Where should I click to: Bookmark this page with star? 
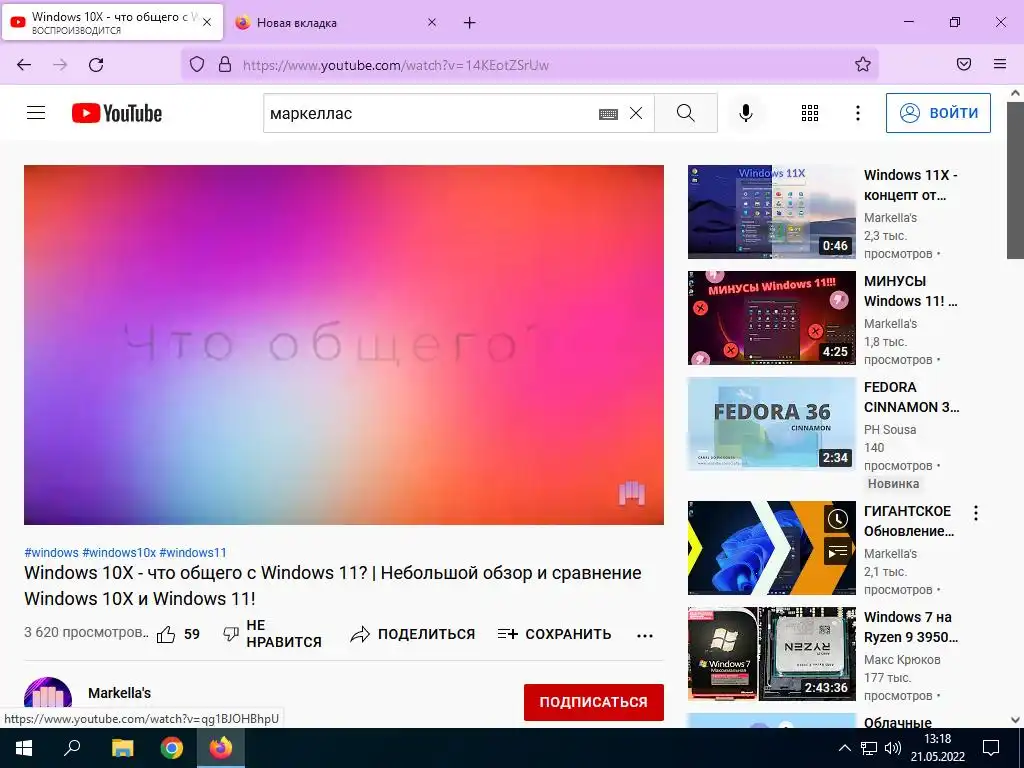863,64
